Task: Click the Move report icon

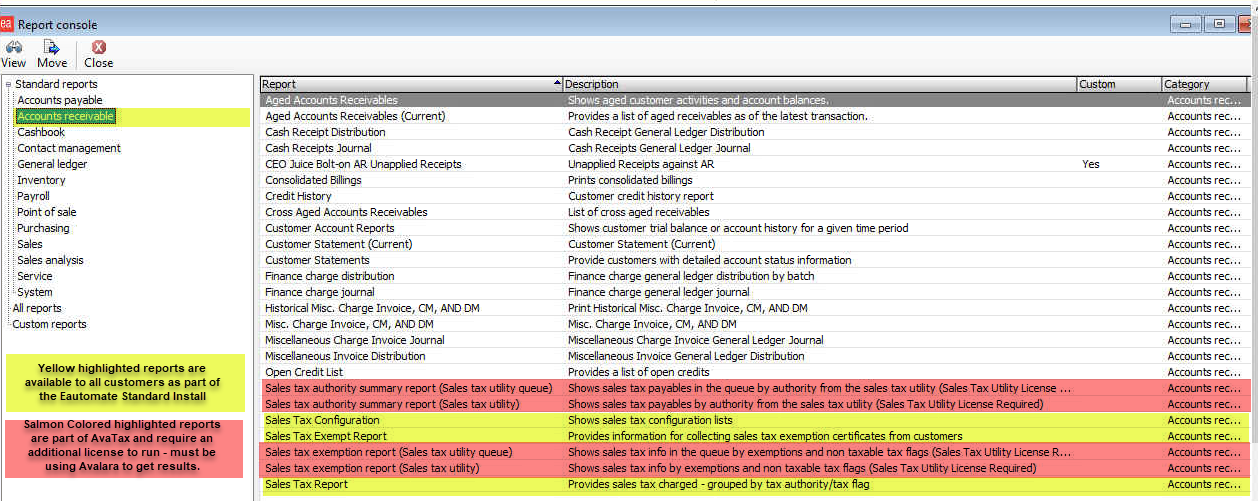Action: [x=51, y=47]
